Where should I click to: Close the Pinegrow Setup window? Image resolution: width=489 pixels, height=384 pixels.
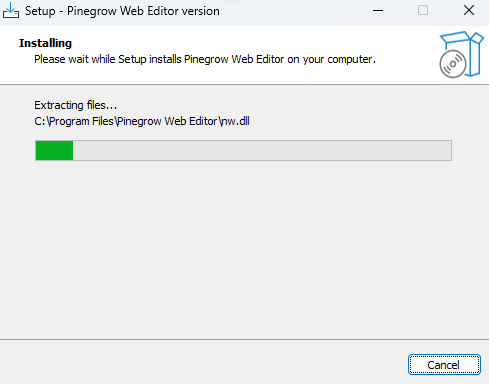(x=469, y=11)
